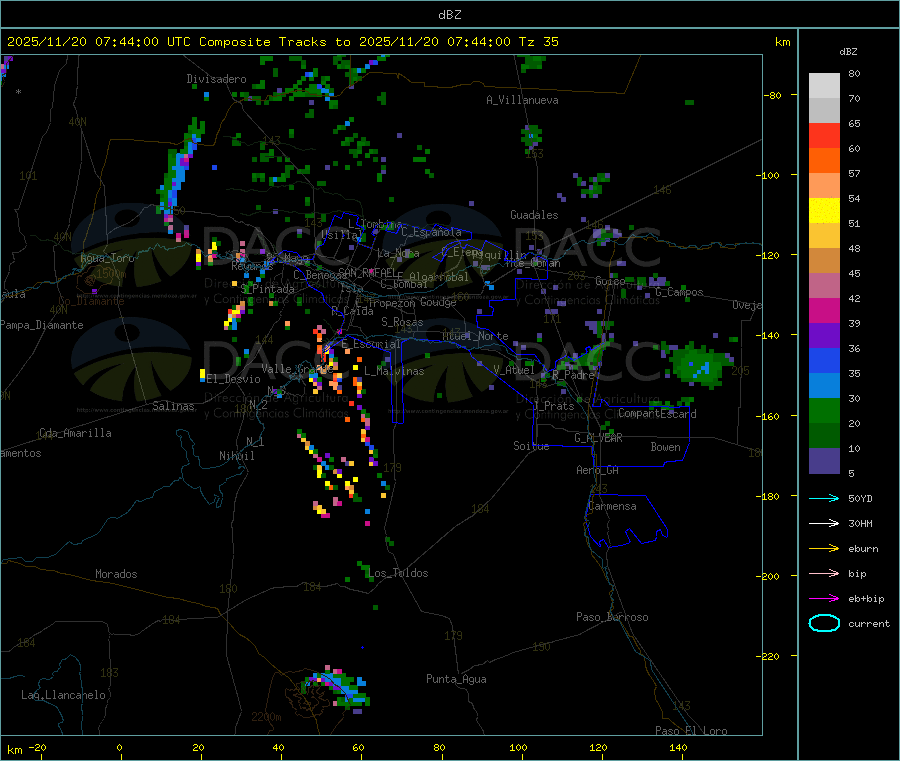
Task: Pick the light grey 80 dBZ swatch
Action: 824,86
